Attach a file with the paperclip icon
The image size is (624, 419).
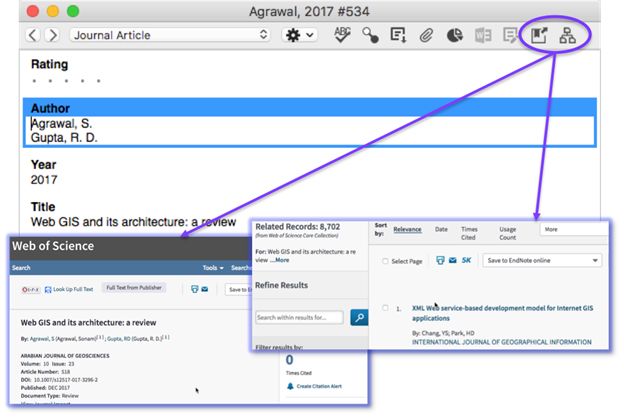[426, 35]
